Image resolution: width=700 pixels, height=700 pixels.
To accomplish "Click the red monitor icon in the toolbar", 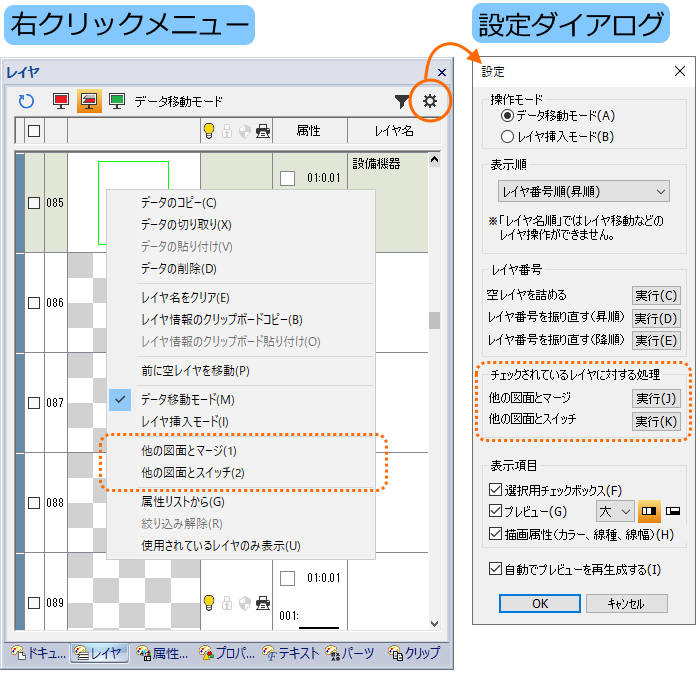I will (x=61, y=101).
